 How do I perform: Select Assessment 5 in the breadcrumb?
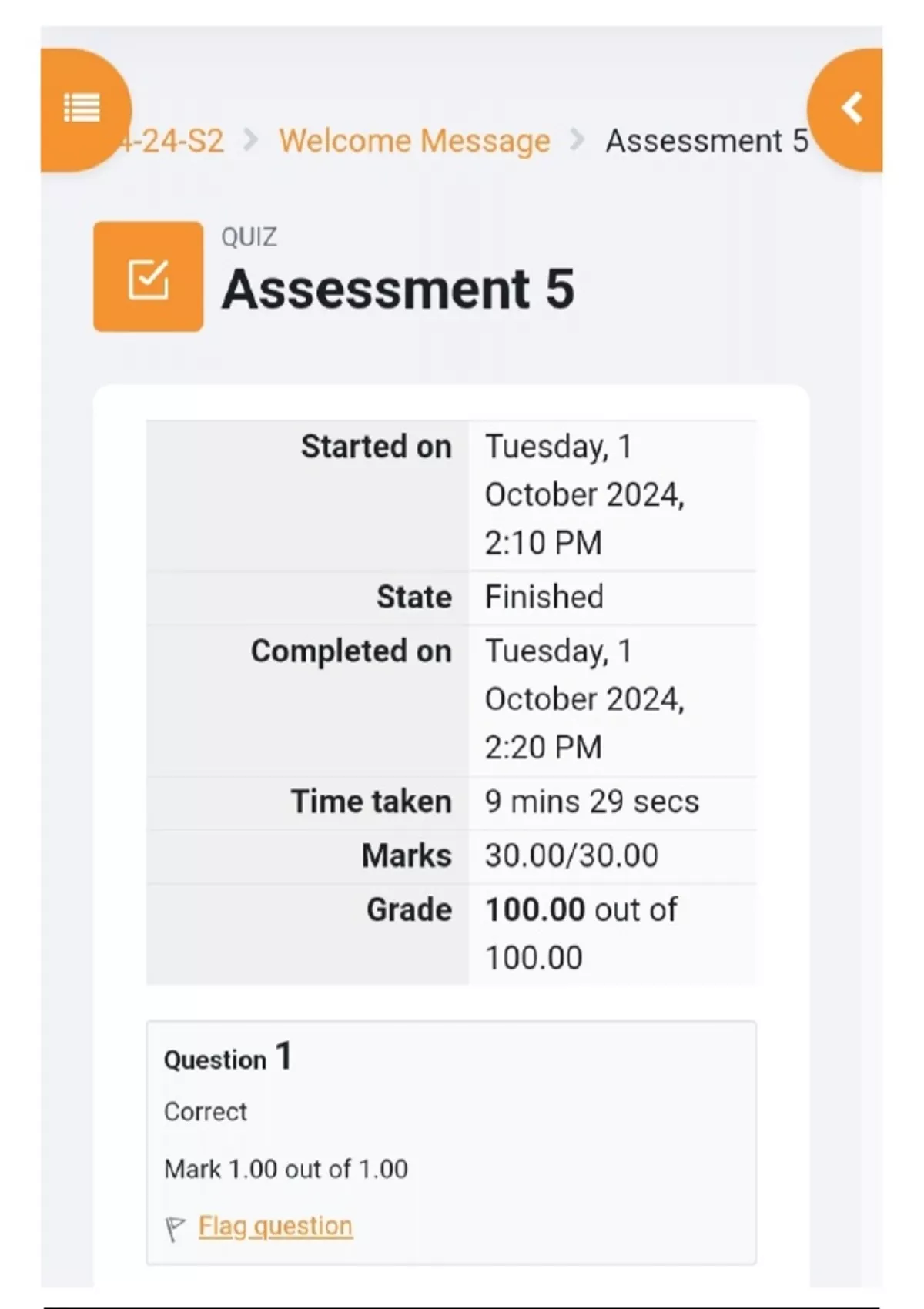[706, 141]
